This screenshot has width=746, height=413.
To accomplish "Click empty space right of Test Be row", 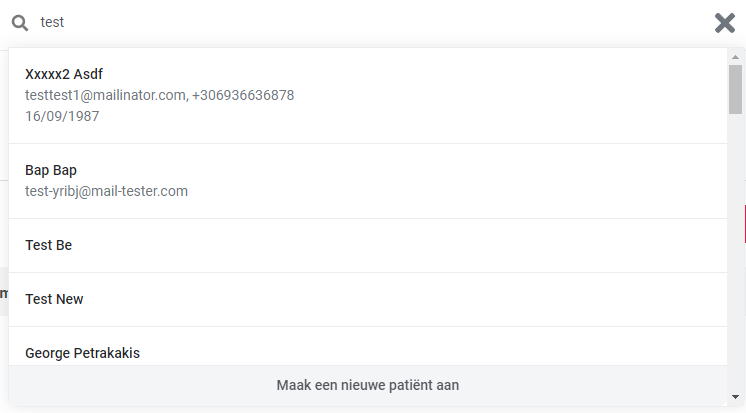I will click(400, 246).
